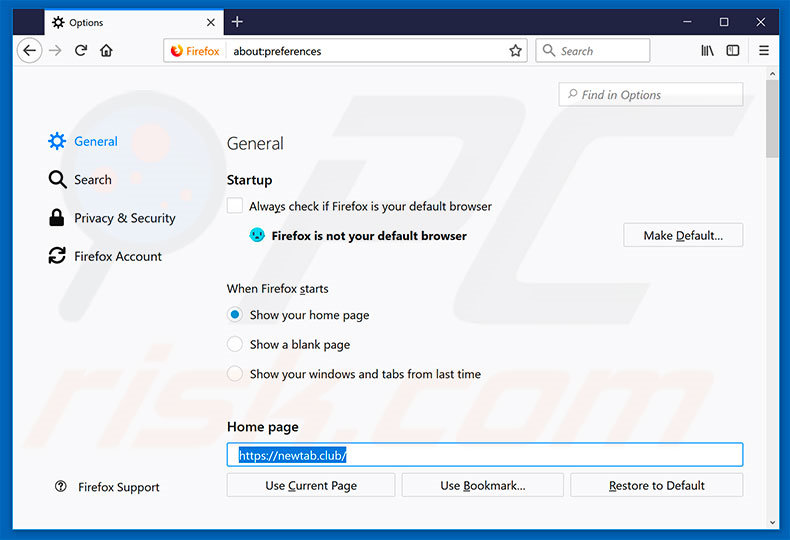
Task: Click 'Firefox is not your default browser' text
Action: [x=369, y=236]
